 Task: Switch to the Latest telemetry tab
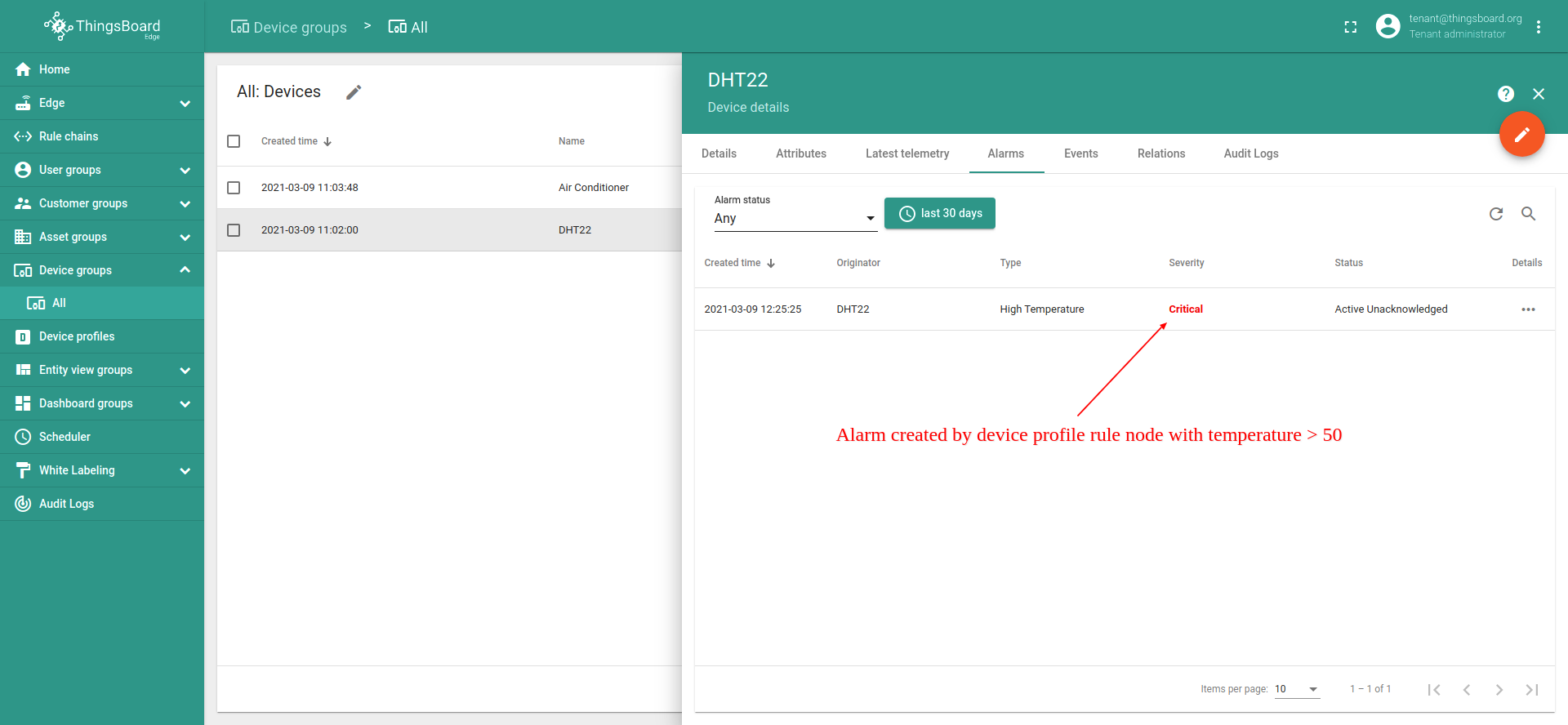[x=907, y=153]
